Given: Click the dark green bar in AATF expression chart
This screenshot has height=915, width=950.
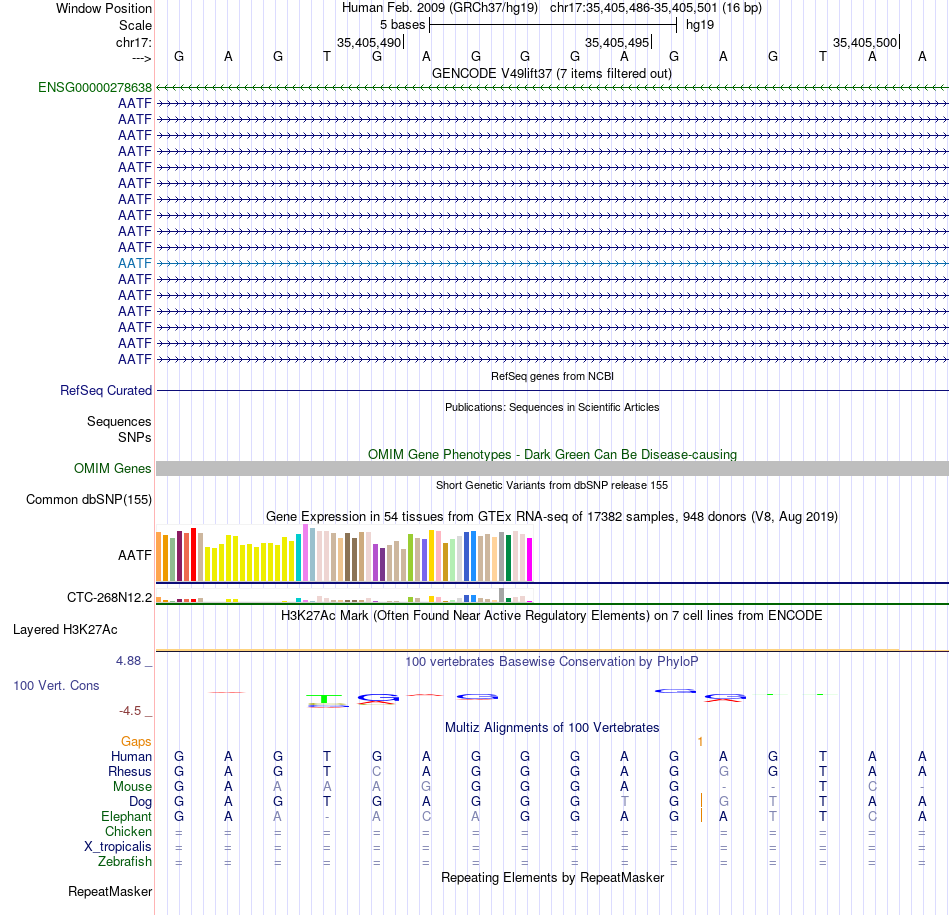Looking at the screenshot, I should [x=508, y=557].
